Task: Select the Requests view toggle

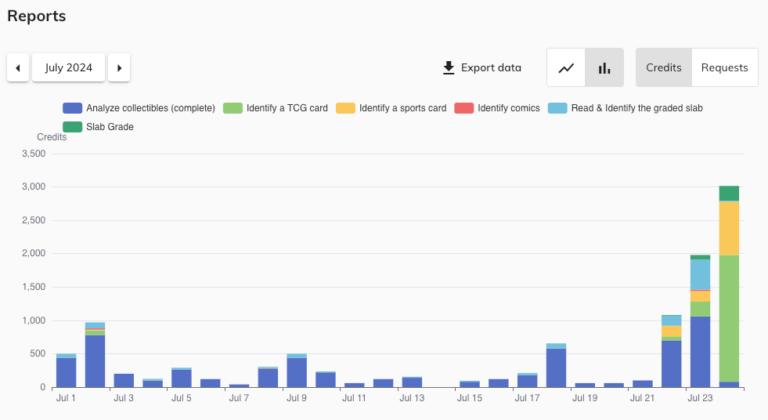Action: pos(724,68)
